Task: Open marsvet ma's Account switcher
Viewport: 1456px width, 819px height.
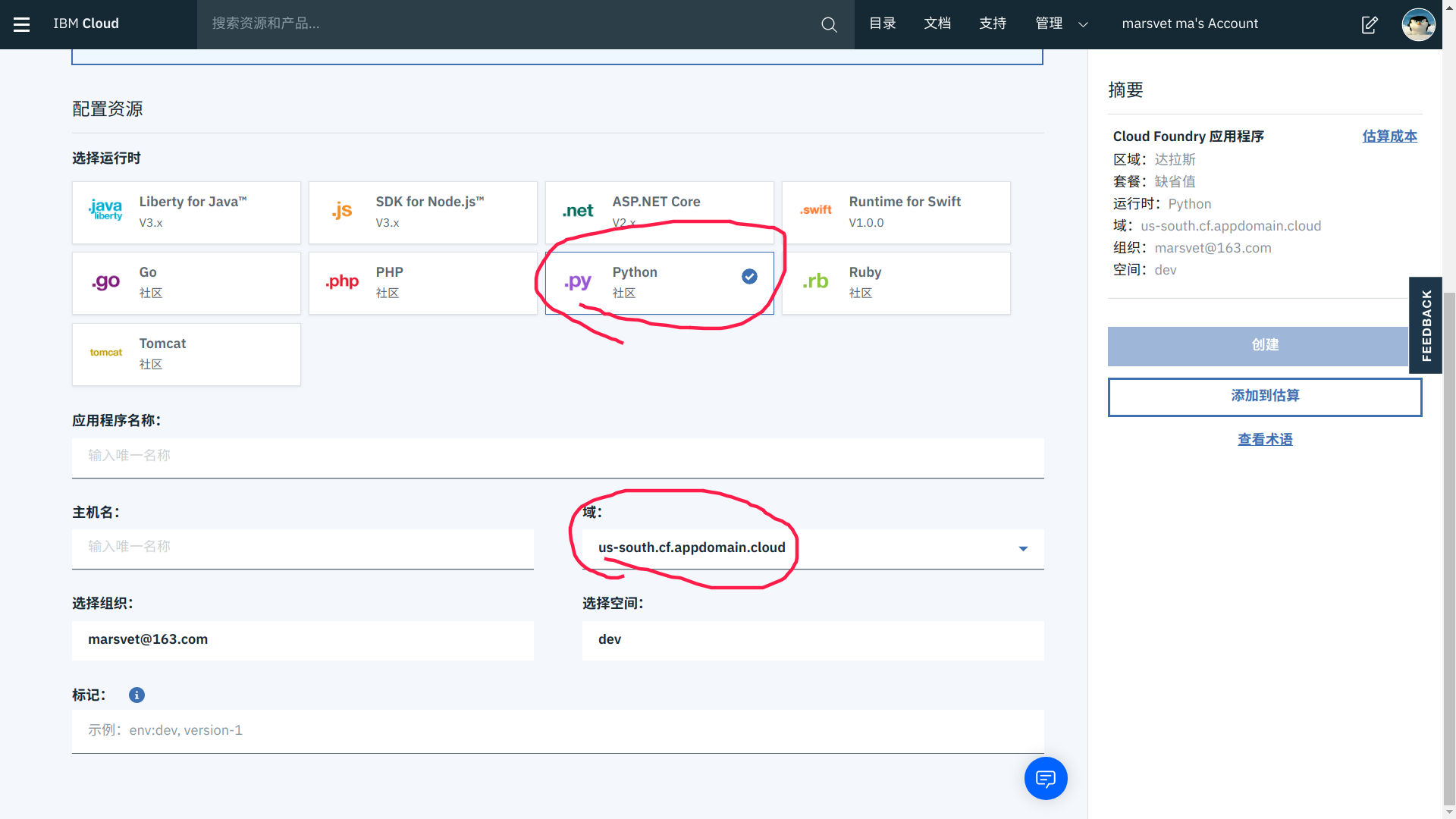Action: 1190,24
